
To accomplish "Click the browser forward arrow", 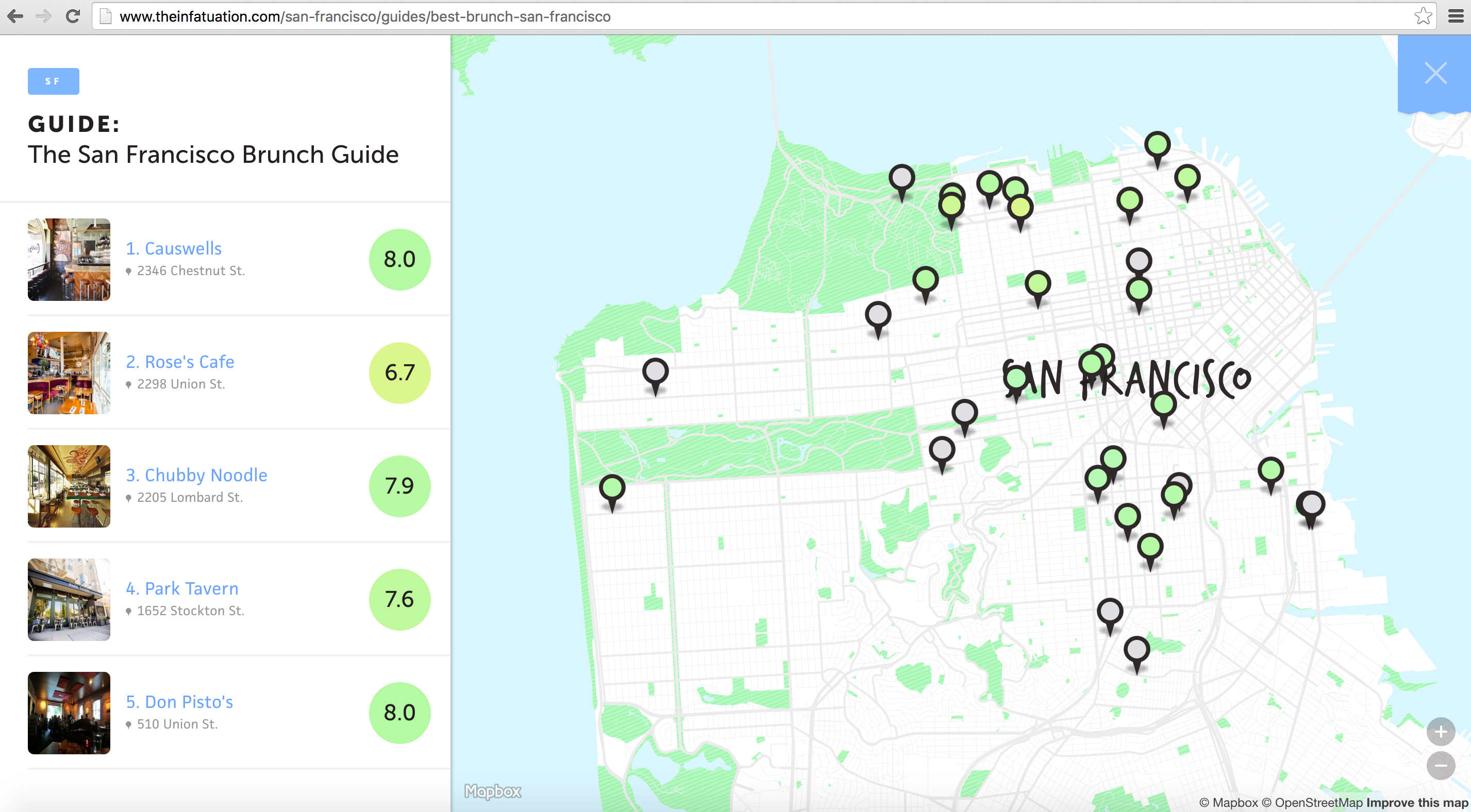I will [x=43, y=16].
